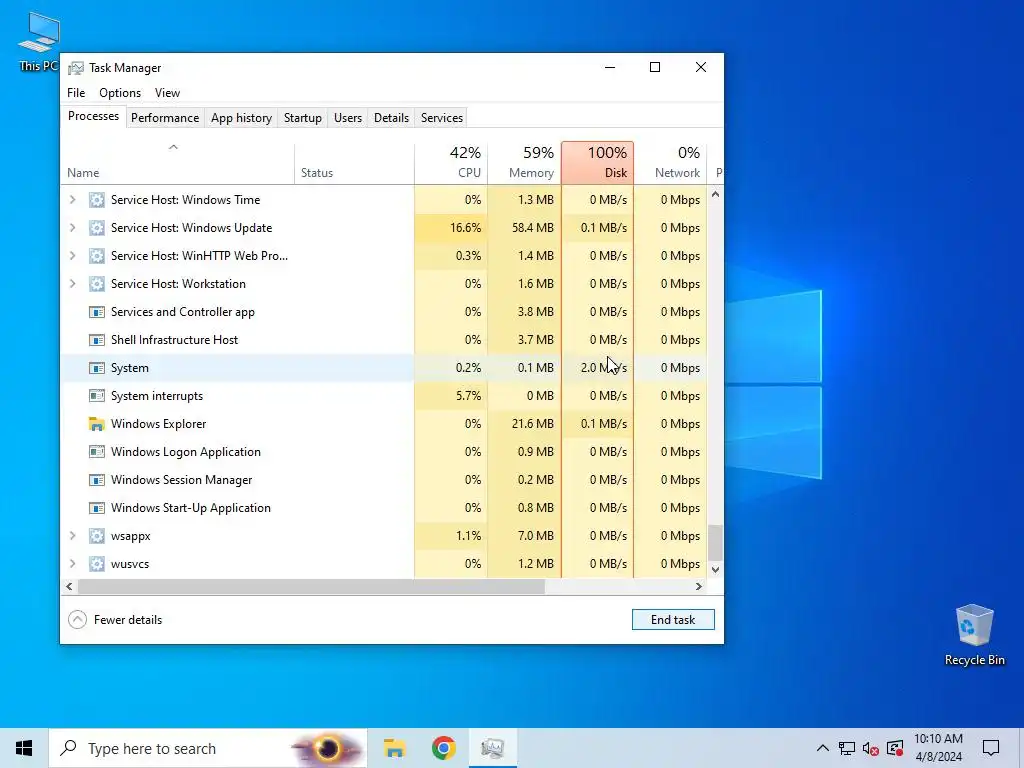Switch to the Users tab
This screenshot has width=1024, height=768.
pyautogui.click(x=347, y=118)
